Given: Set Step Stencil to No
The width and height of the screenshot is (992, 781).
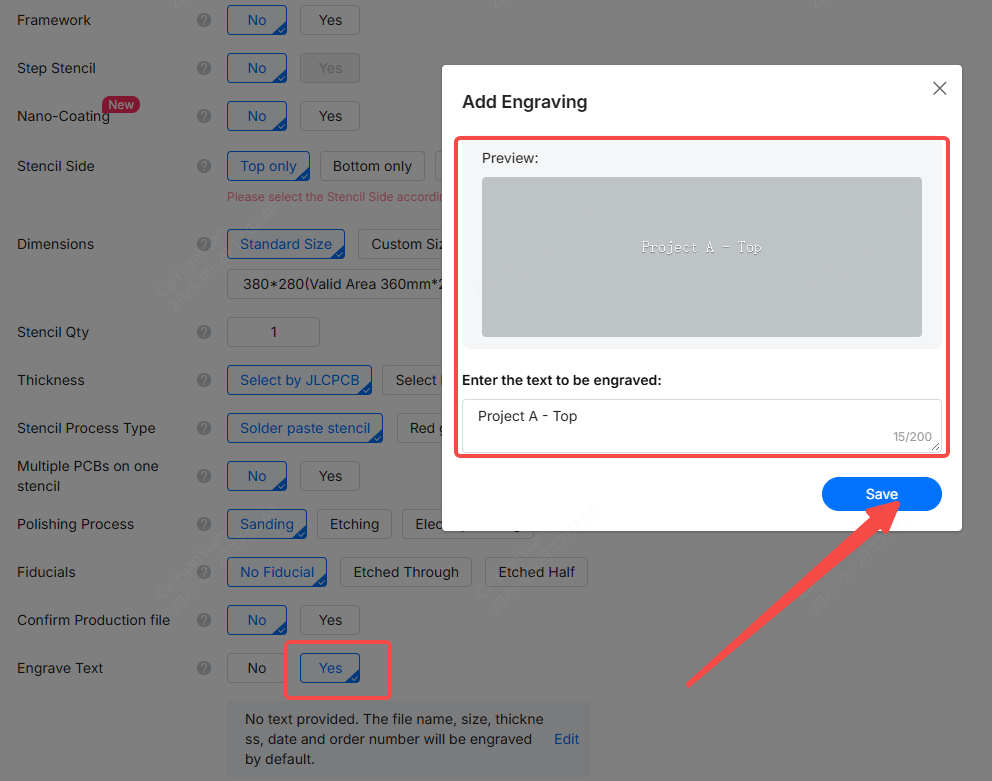Looking at the screenshot, I should point(257,68).
